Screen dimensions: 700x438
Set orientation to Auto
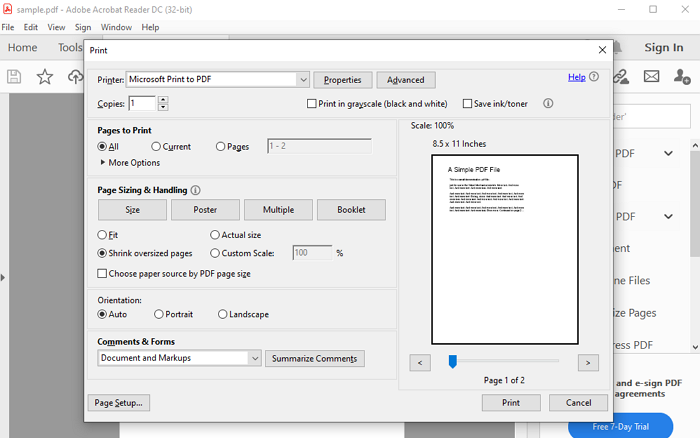(x=102, y=314)
